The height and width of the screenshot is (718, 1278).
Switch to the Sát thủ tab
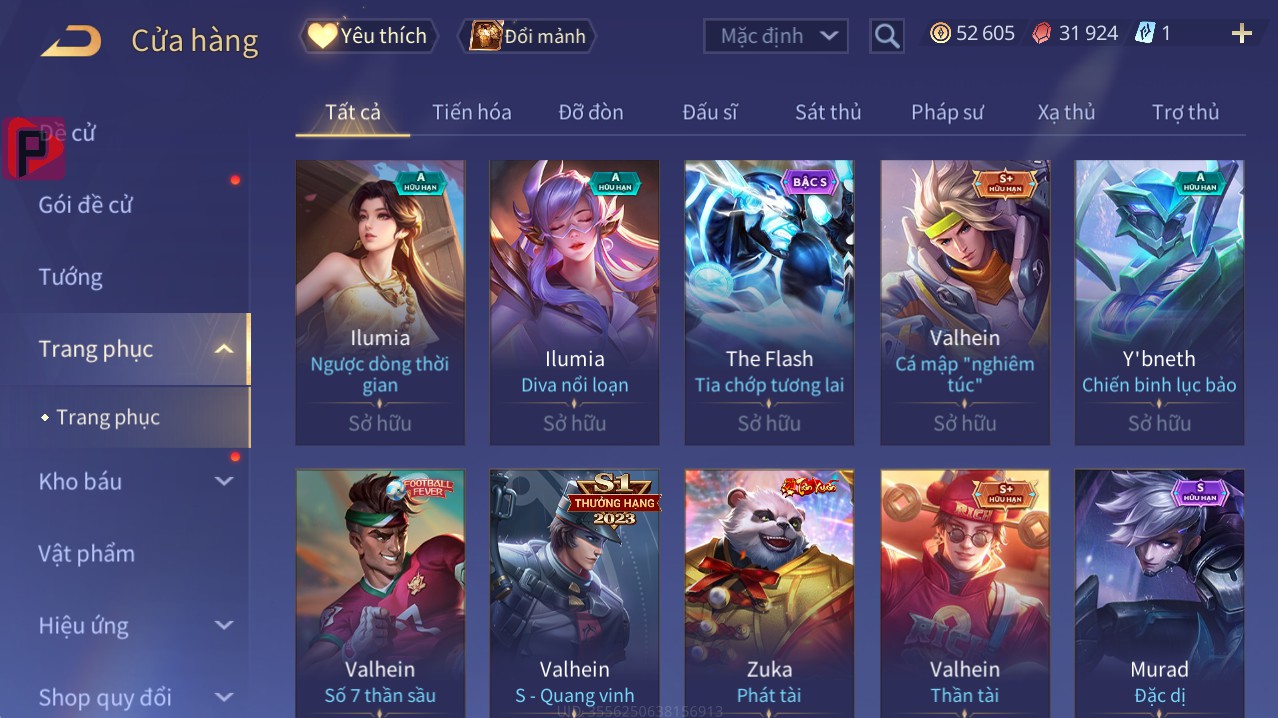(828, 112)
